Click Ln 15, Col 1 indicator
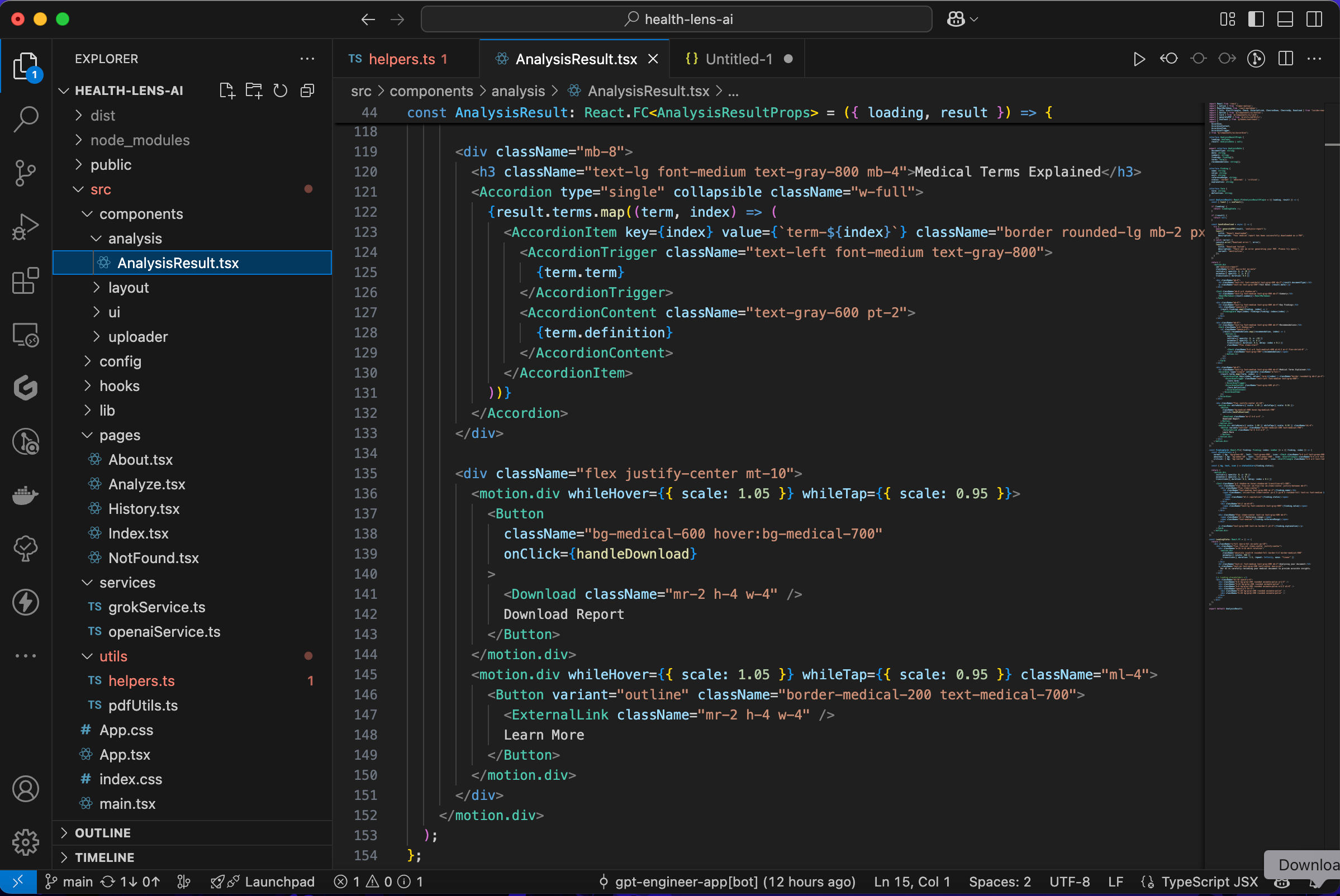Image resolution: width=1340 pixels, height=896 pixels. (x=912, y=881)
